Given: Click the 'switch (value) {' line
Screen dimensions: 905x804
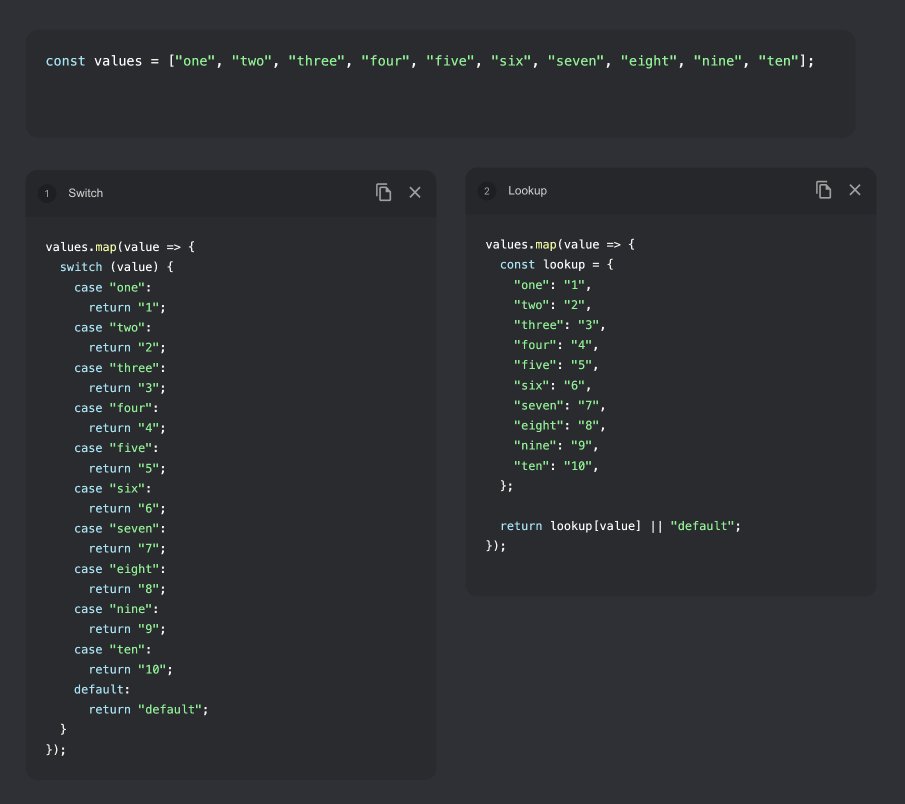Looking at the screenshot, I should [116, 267].
